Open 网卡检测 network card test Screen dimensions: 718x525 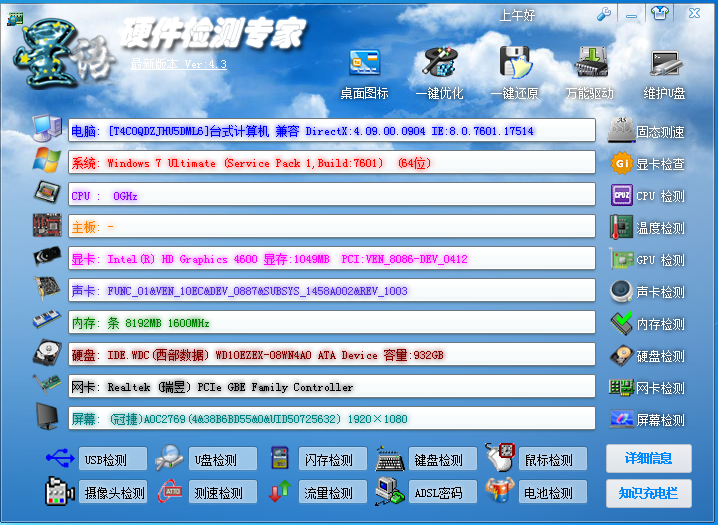[x=647, y=388]
